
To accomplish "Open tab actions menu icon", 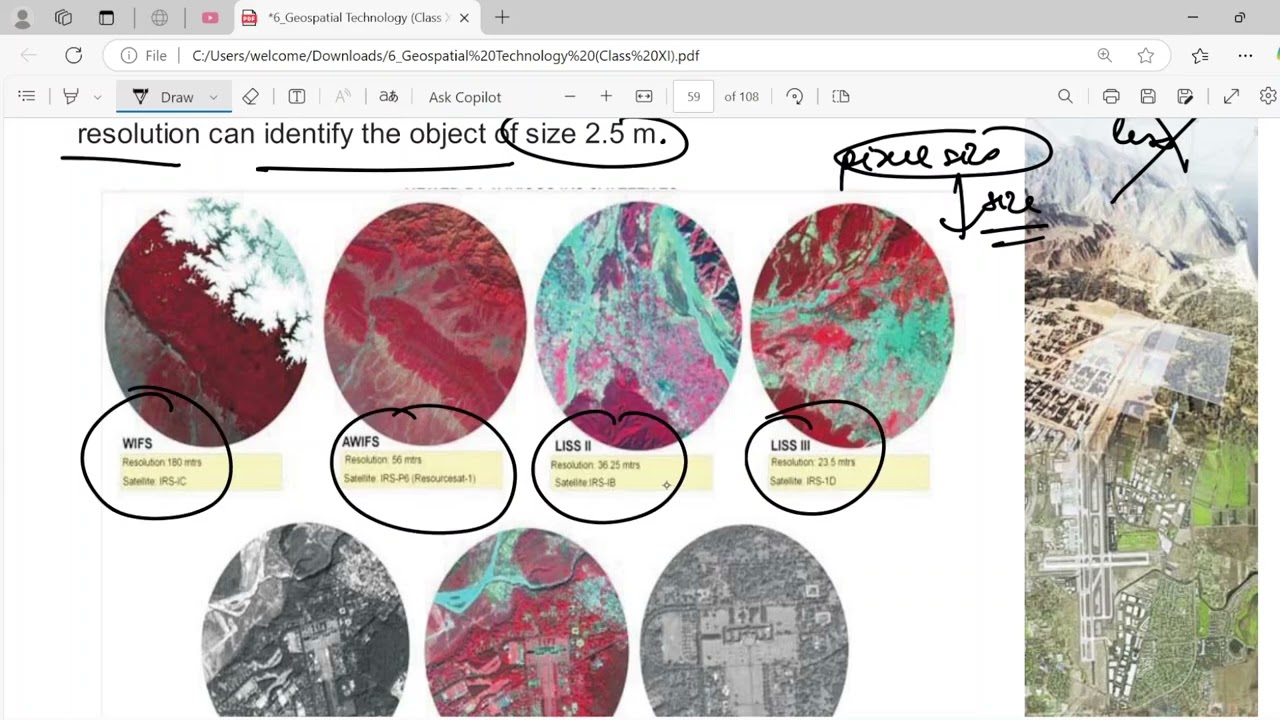I will pyautogui.click(x=106, y=18).
